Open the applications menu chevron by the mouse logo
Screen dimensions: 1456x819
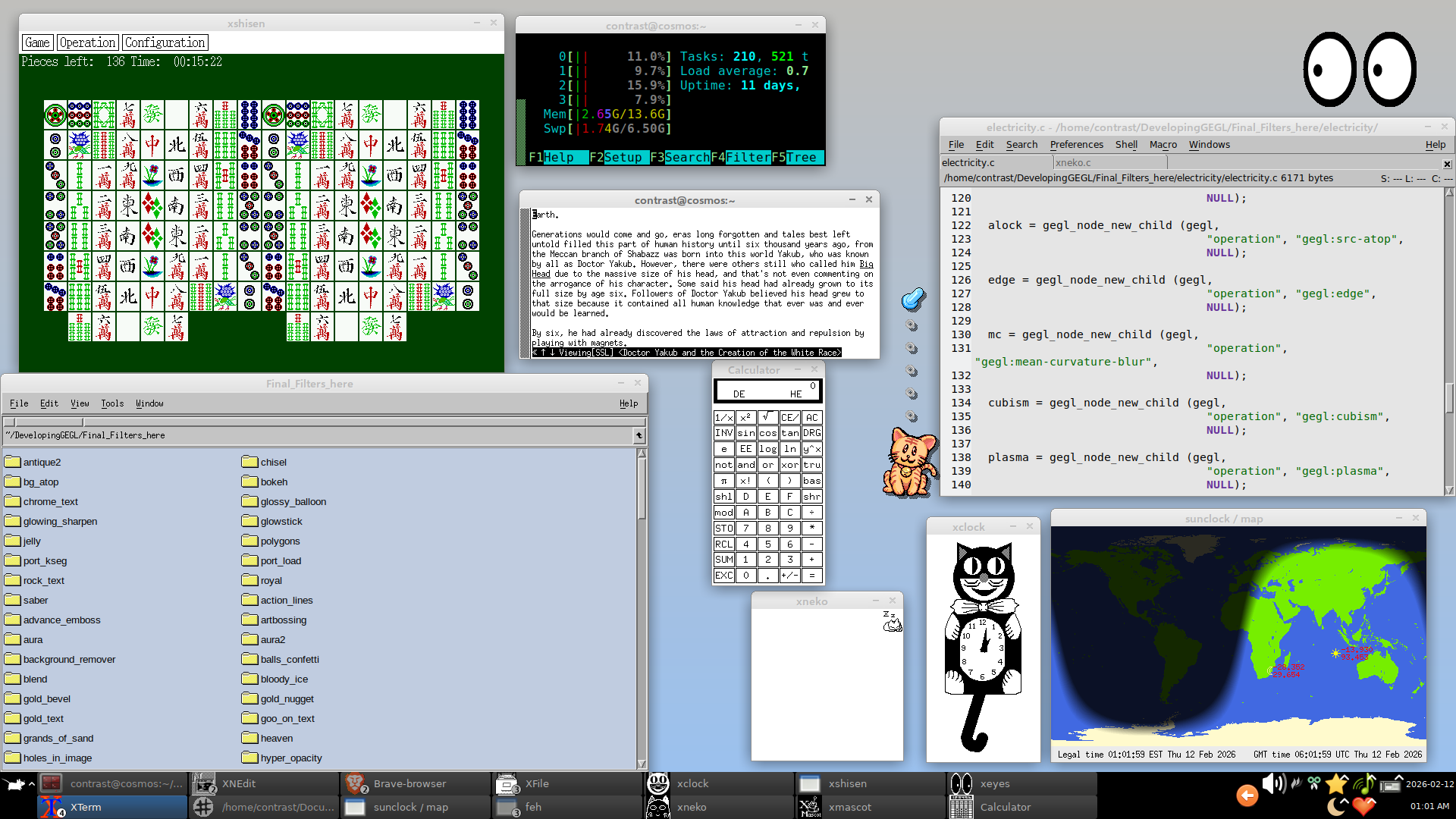click(x=31, y=783)
